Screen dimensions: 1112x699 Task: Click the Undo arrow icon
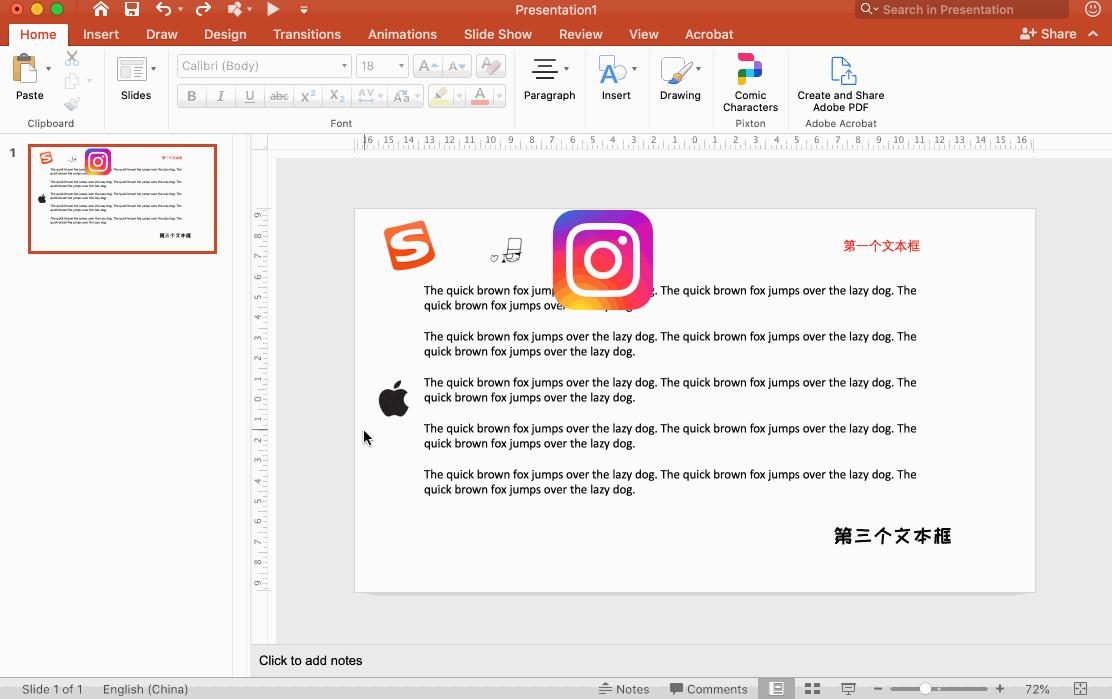click(x=164, y=10)
